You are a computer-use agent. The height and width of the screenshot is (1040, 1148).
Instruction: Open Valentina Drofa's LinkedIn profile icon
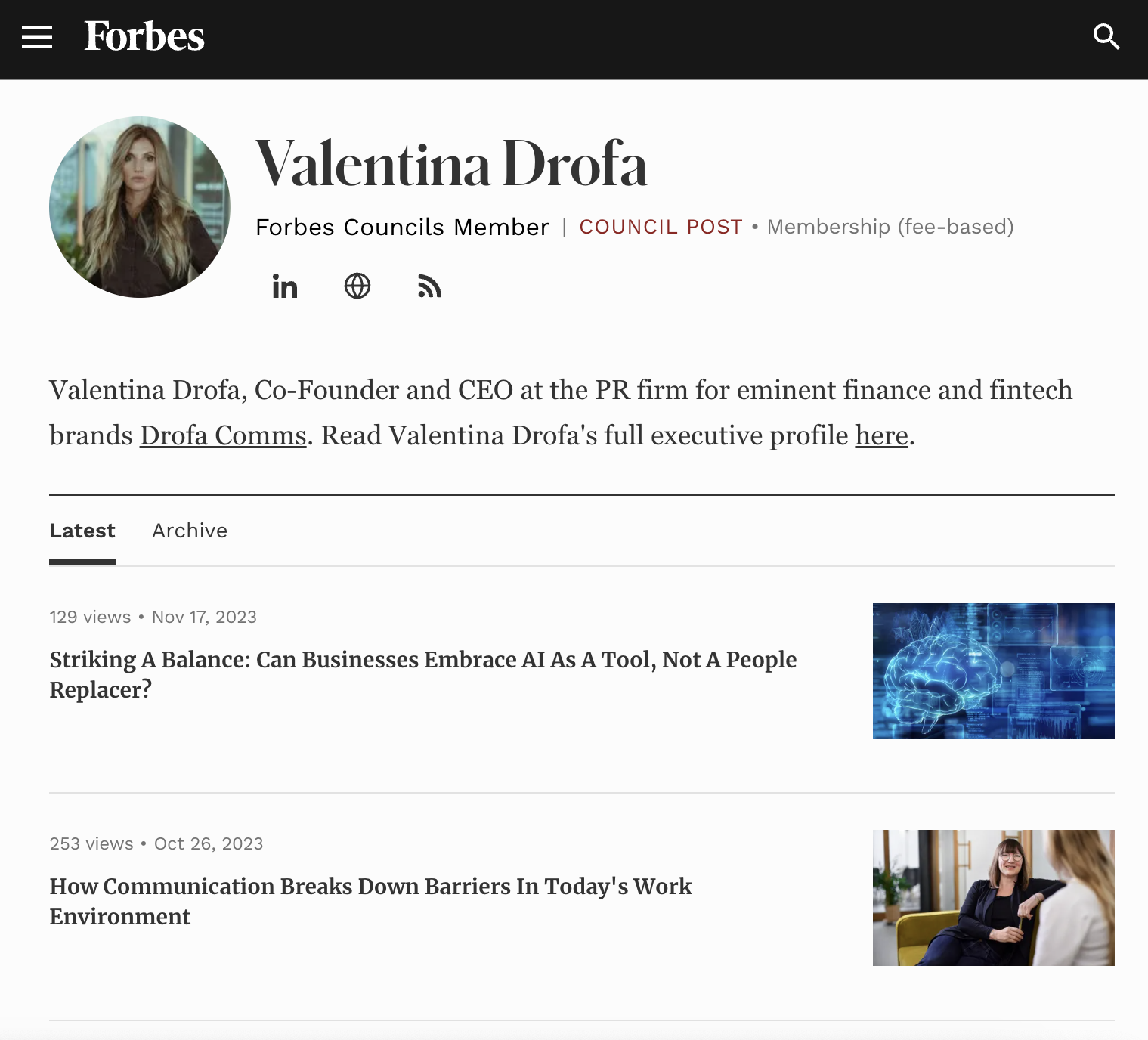point(285,286)
